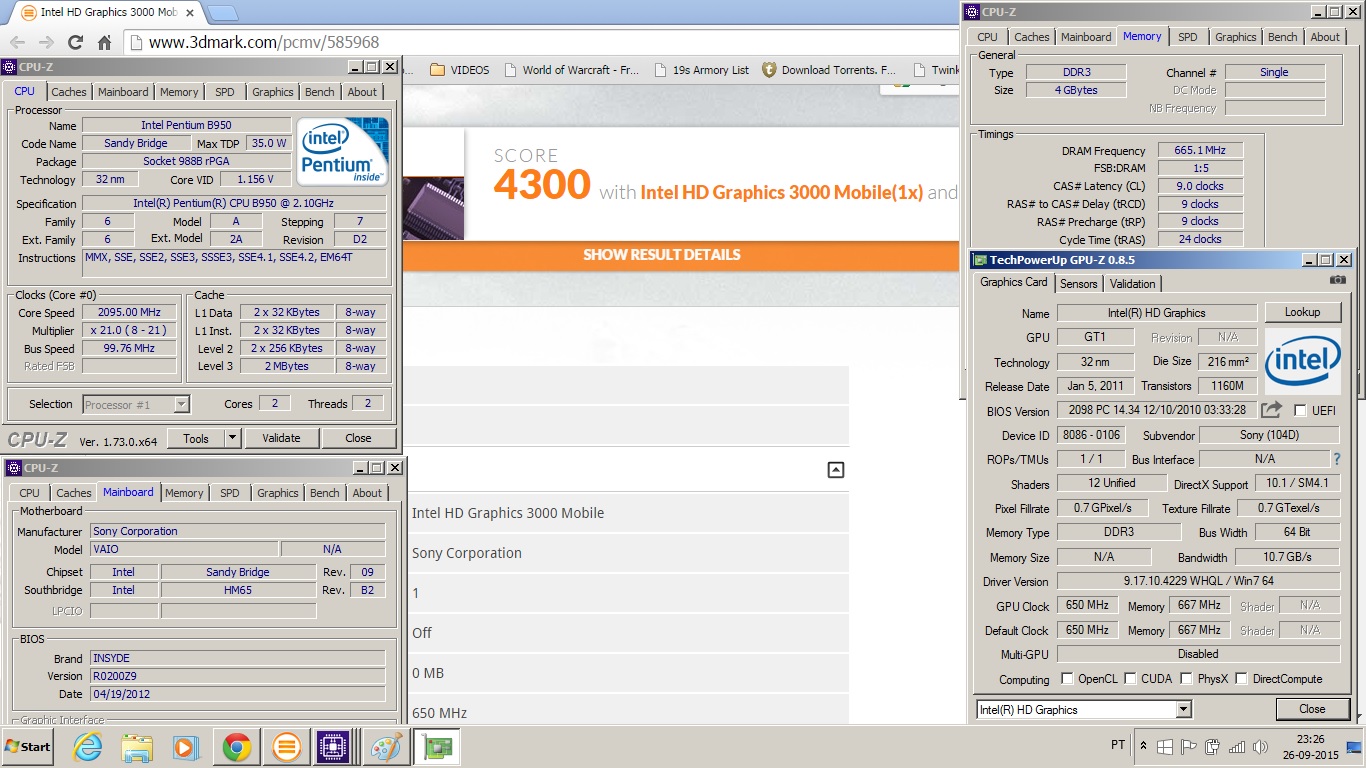
Task: Switch to the Sensors tab in GPU-Z
Action: (x=1079, y=284)
